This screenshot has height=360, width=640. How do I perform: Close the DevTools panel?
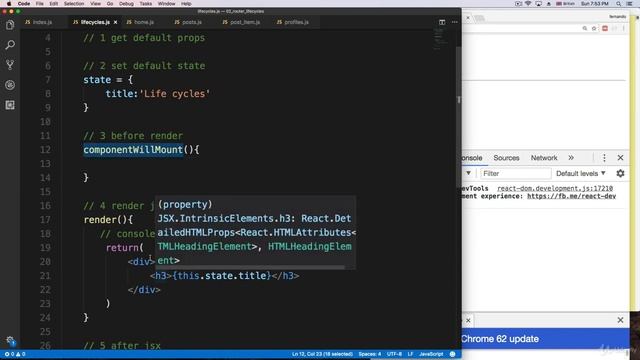620,158
